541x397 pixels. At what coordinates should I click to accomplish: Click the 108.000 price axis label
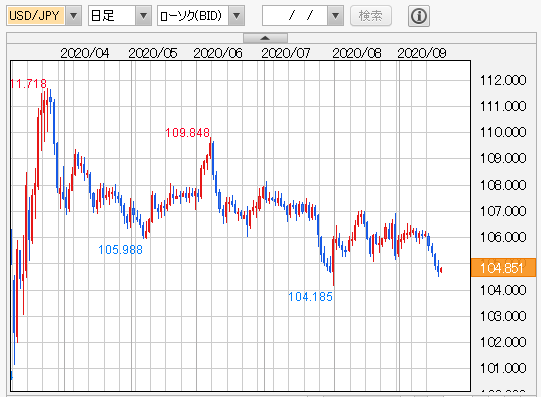(x=503, y=185)
